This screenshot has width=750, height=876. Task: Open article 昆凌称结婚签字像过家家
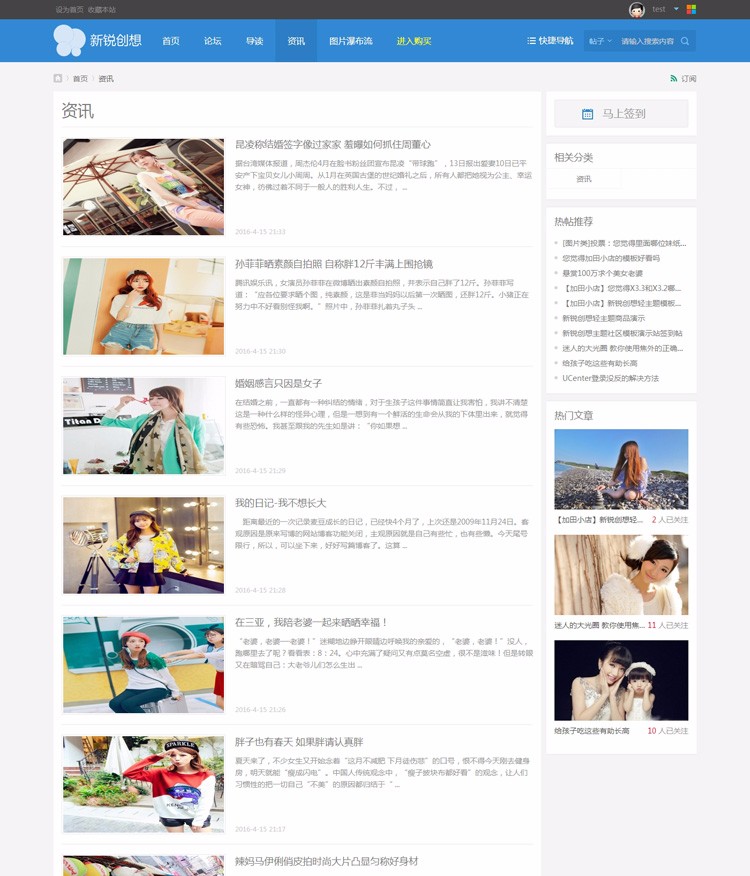coord(333,144)
